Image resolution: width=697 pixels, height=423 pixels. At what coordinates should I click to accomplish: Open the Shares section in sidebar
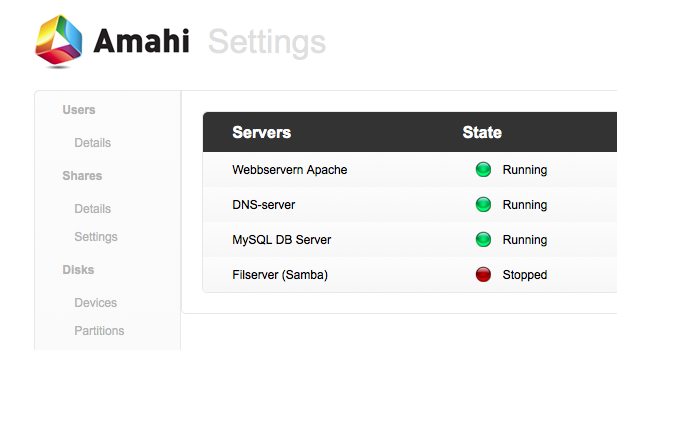[82, 176]
